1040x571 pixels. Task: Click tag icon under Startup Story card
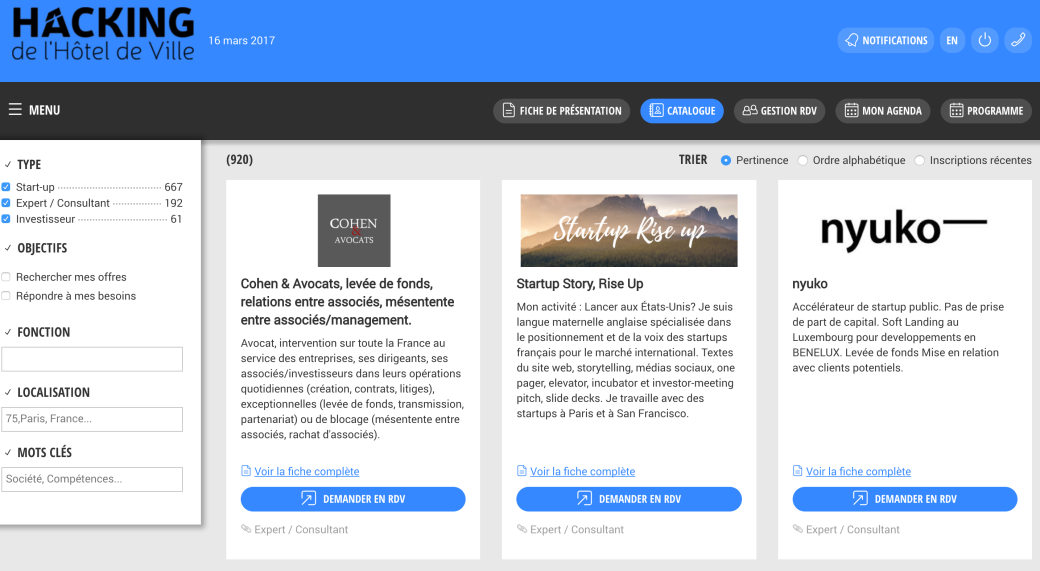click(522, 529)
